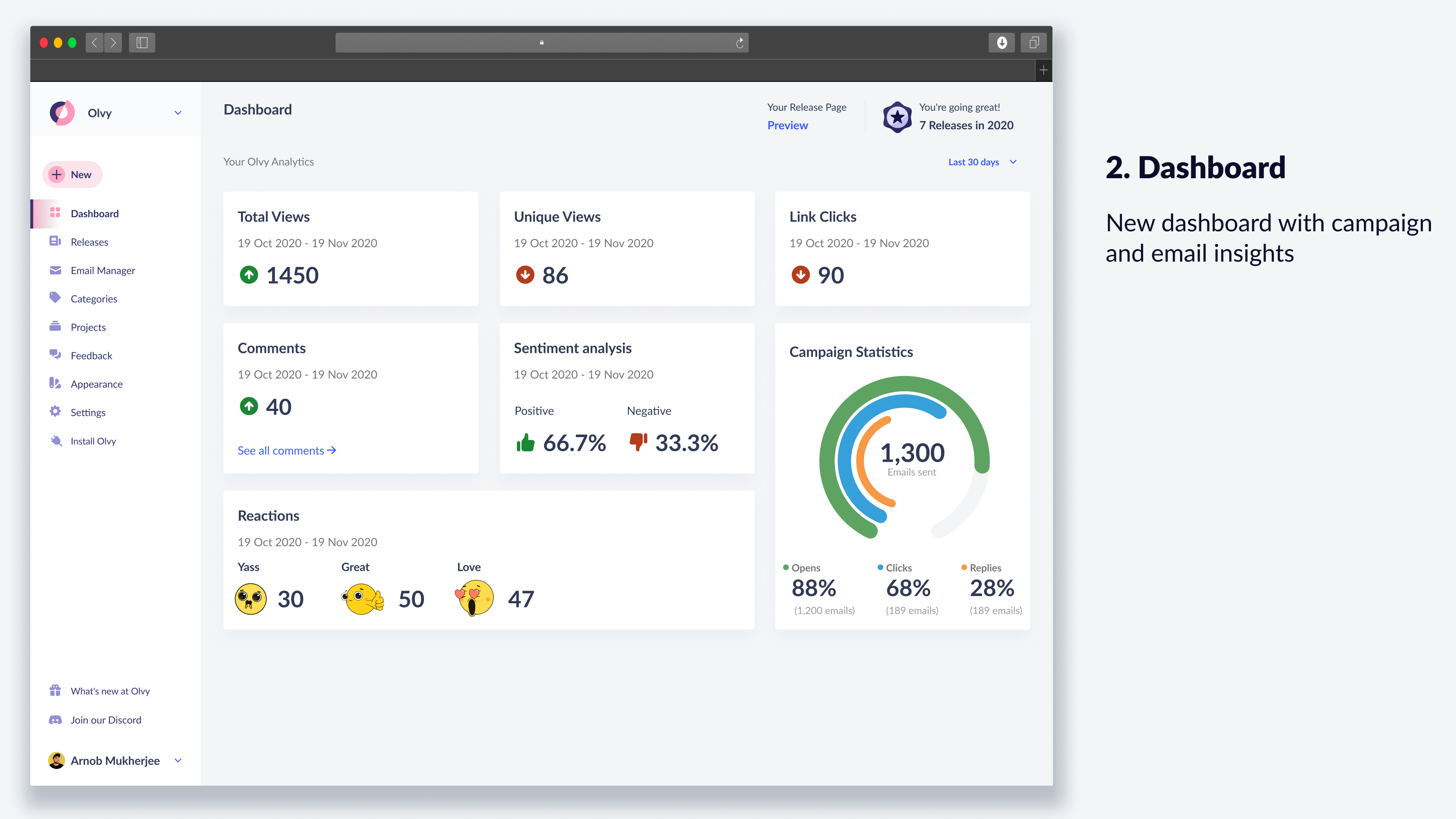Click the Releases icon in sidebar
The height and width of the screenshot is (819, 1456).
[x=55, y=242]
